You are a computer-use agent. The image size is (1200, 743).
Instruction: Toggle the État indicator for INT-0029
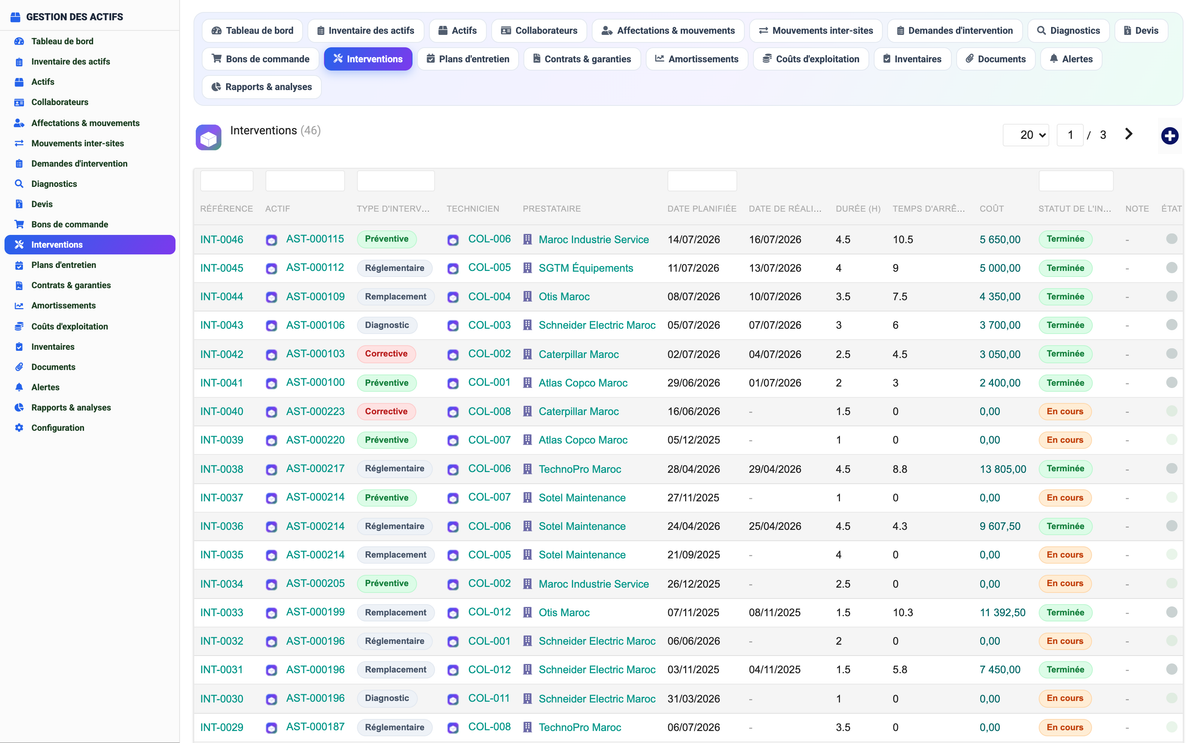1172,727
